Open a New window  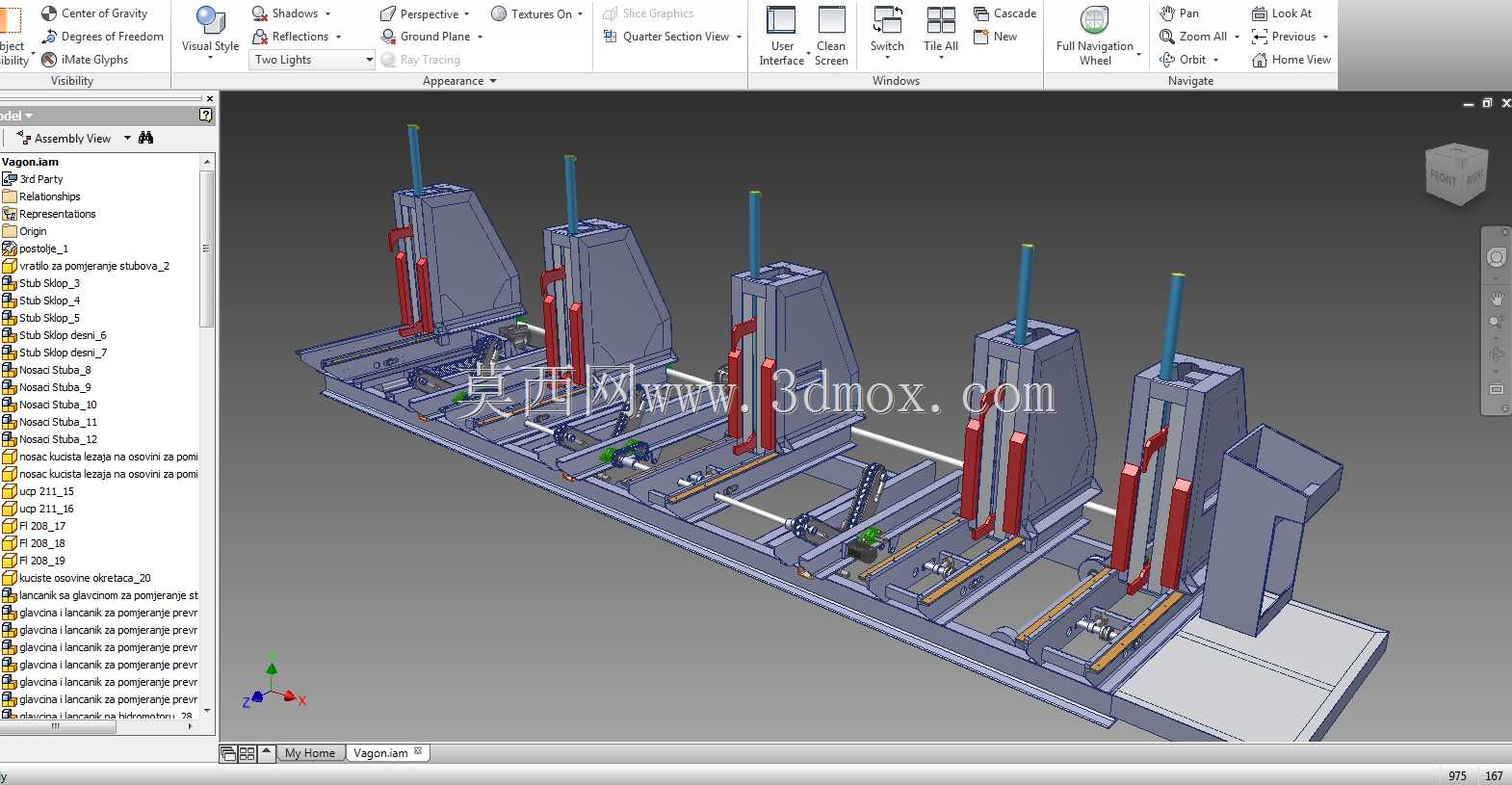point(995,37)
